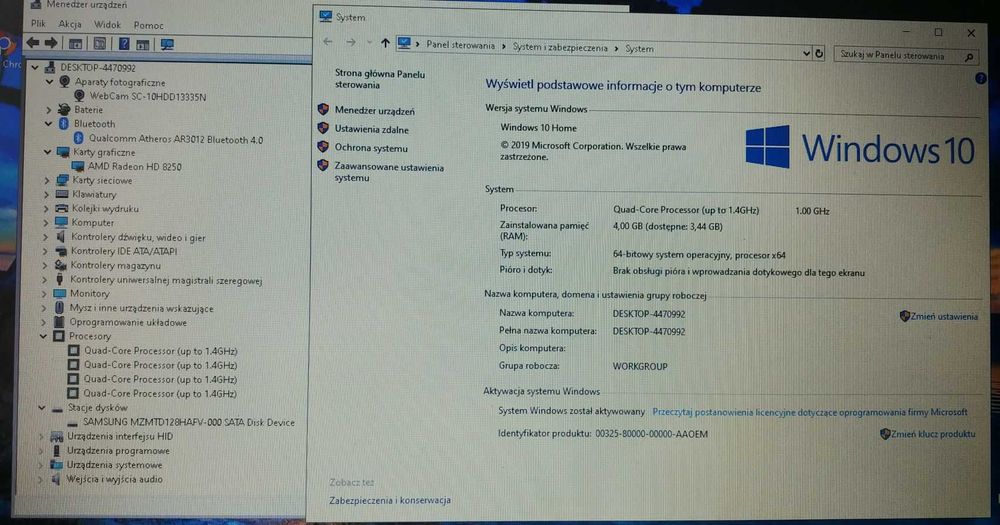
Task: Click the Kontrolery magazynu icon
Action: click(x=61, y=265)
